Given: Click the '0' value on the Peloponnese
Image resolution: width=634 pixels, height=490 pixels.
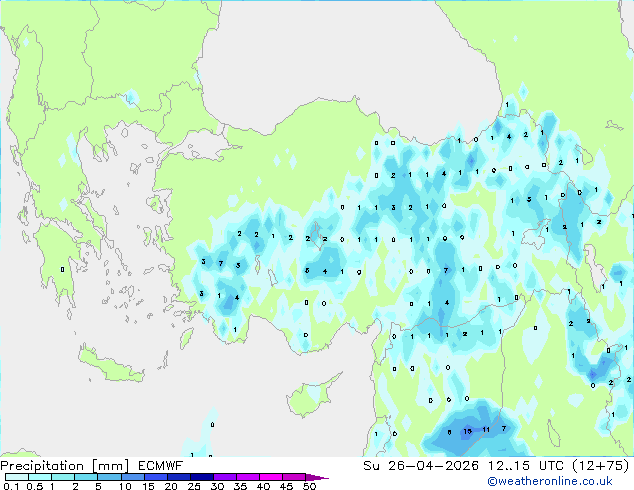Looking at the screenshot, I should [62, 269].
